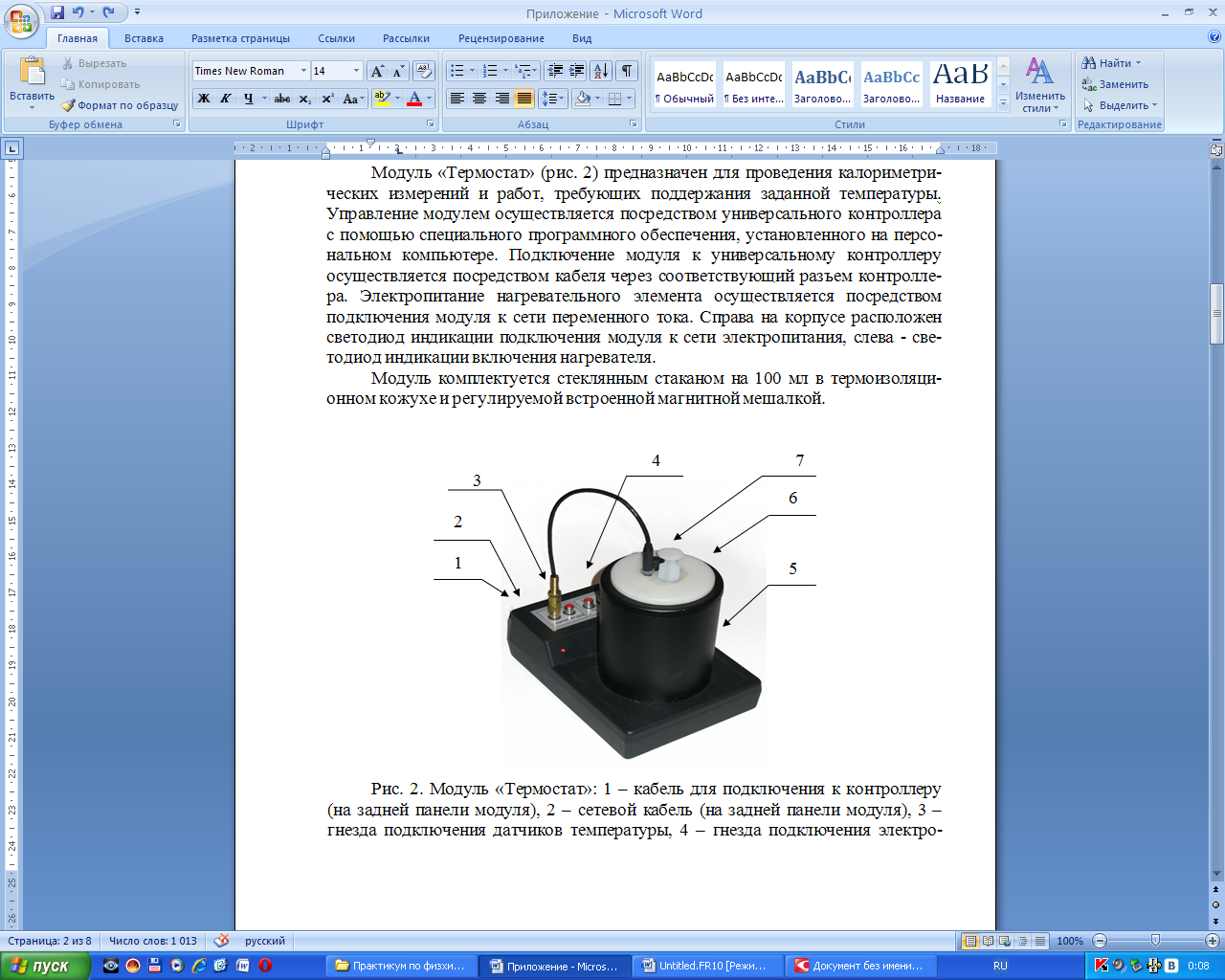
Task: Click zoom slider handle
Action: click(1155, 941)
